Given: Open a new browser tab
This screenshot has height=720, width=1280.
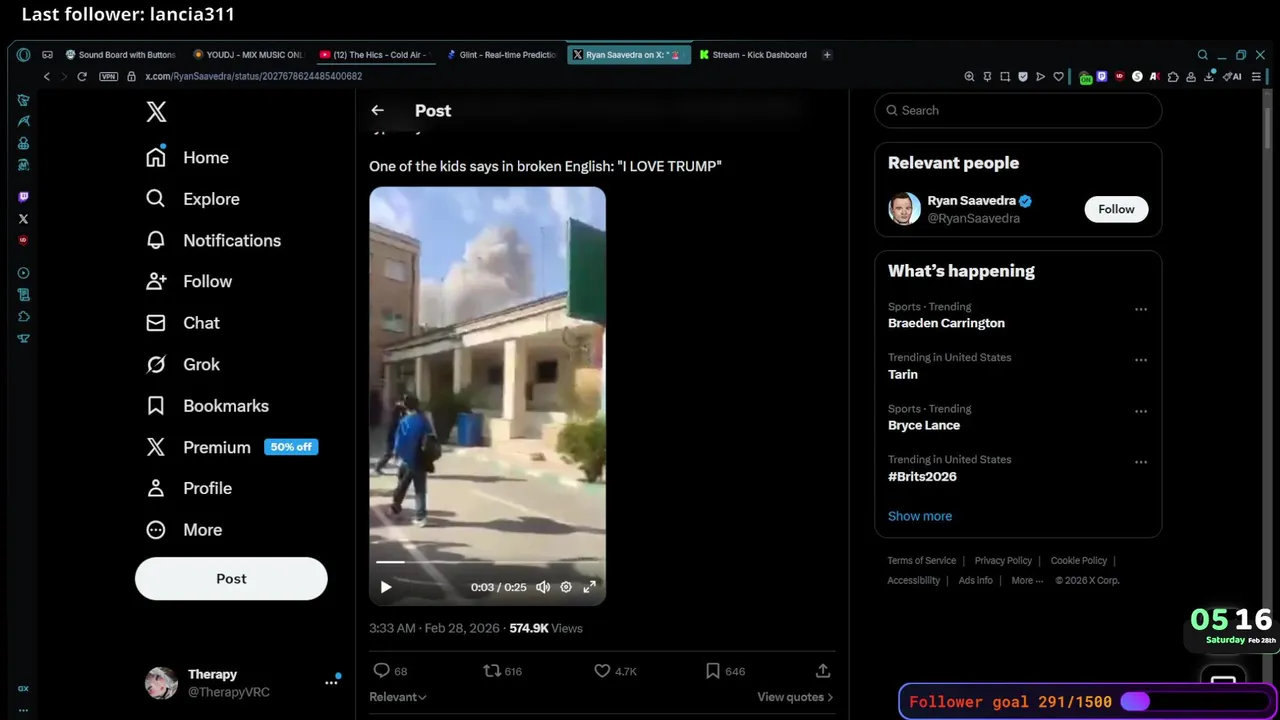Looking at the screenshot, I should click(x=827, y=55).
